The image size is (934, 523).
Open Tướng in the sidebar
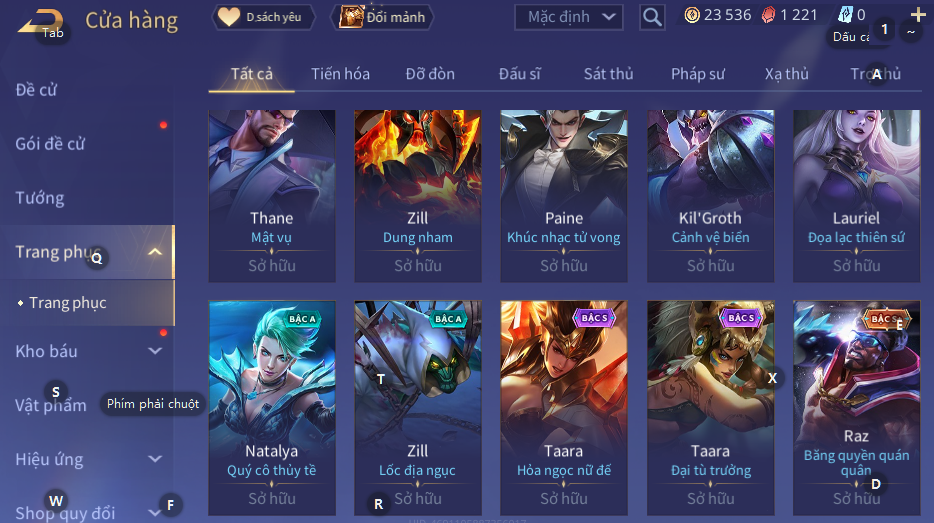(x=40, y=198)
